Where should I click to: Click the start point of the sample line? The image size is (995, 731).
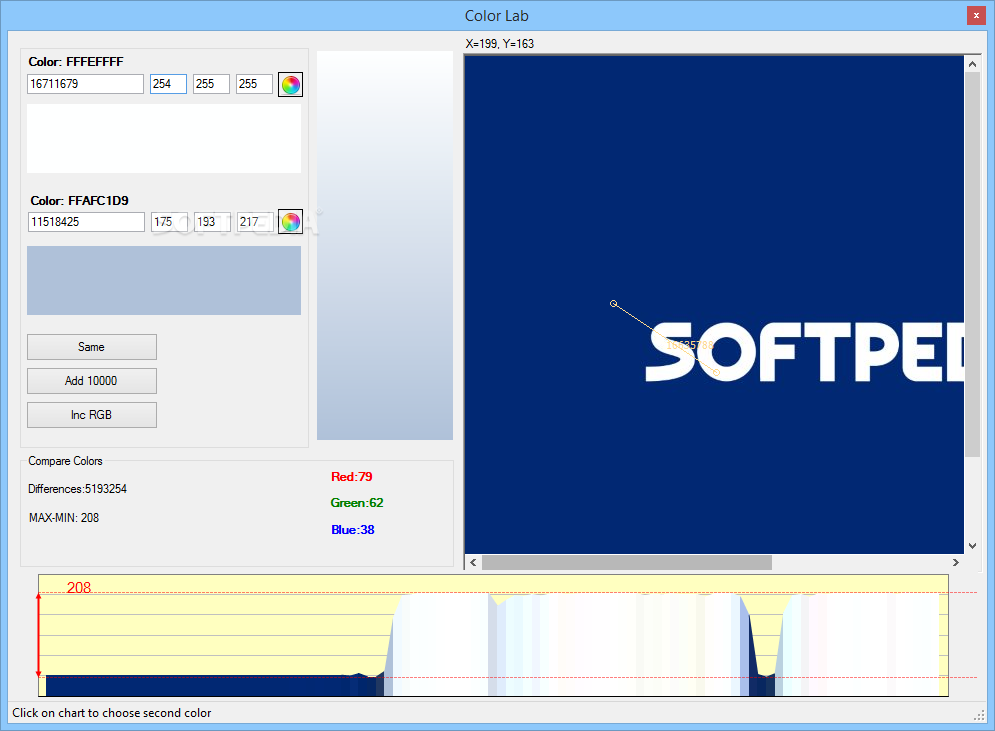tap(614, 303)
